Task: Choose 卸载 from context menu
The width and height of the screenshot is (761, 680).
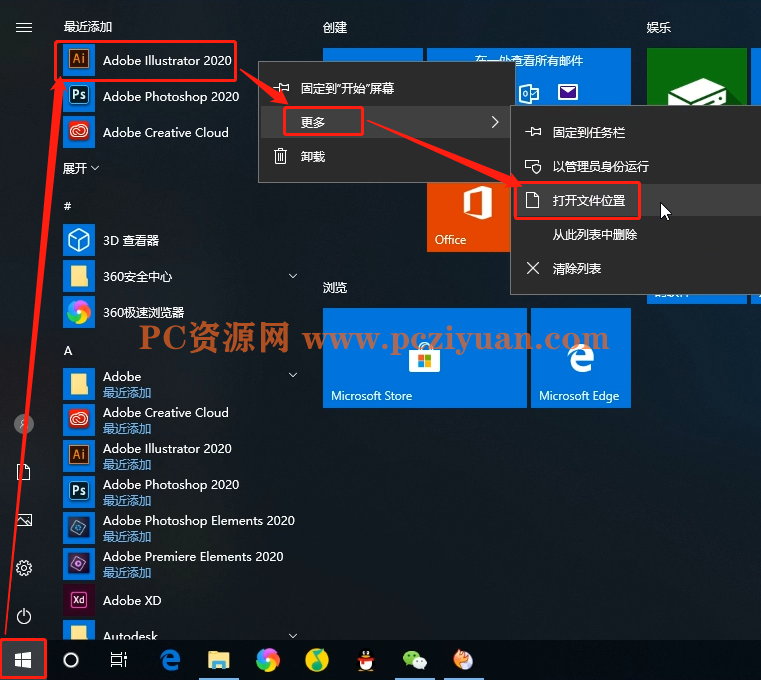Action: 386,156
